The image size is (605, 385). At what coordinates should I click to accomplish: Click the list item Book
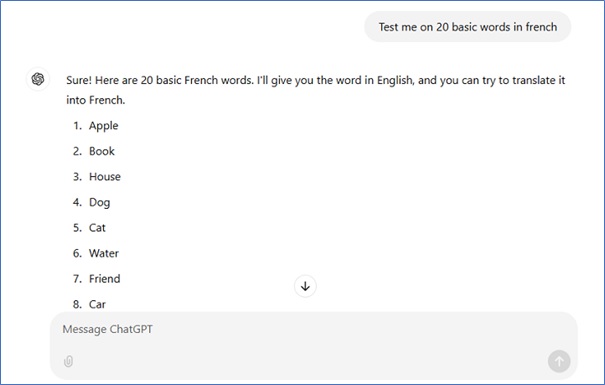click(x=102, y=151)
